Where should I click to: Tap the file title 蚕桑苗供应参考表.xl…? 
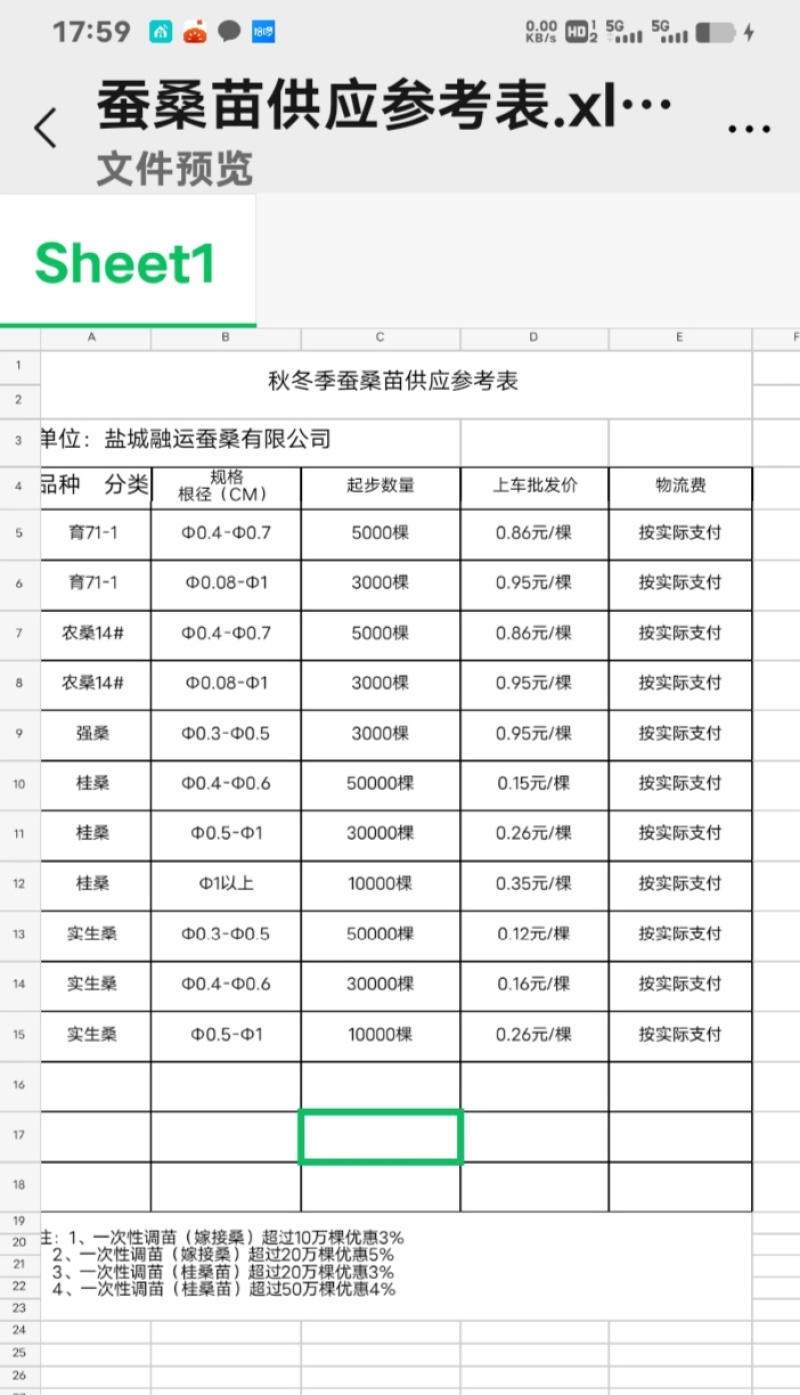coord(384,108)
